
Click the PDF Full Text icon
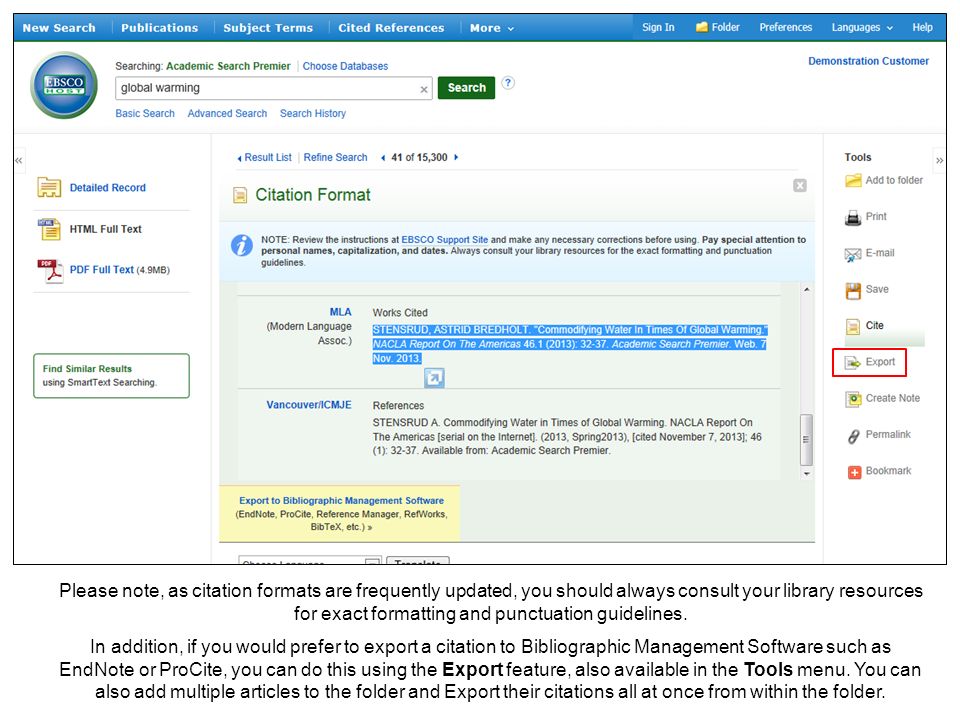(x=50, y=271)
